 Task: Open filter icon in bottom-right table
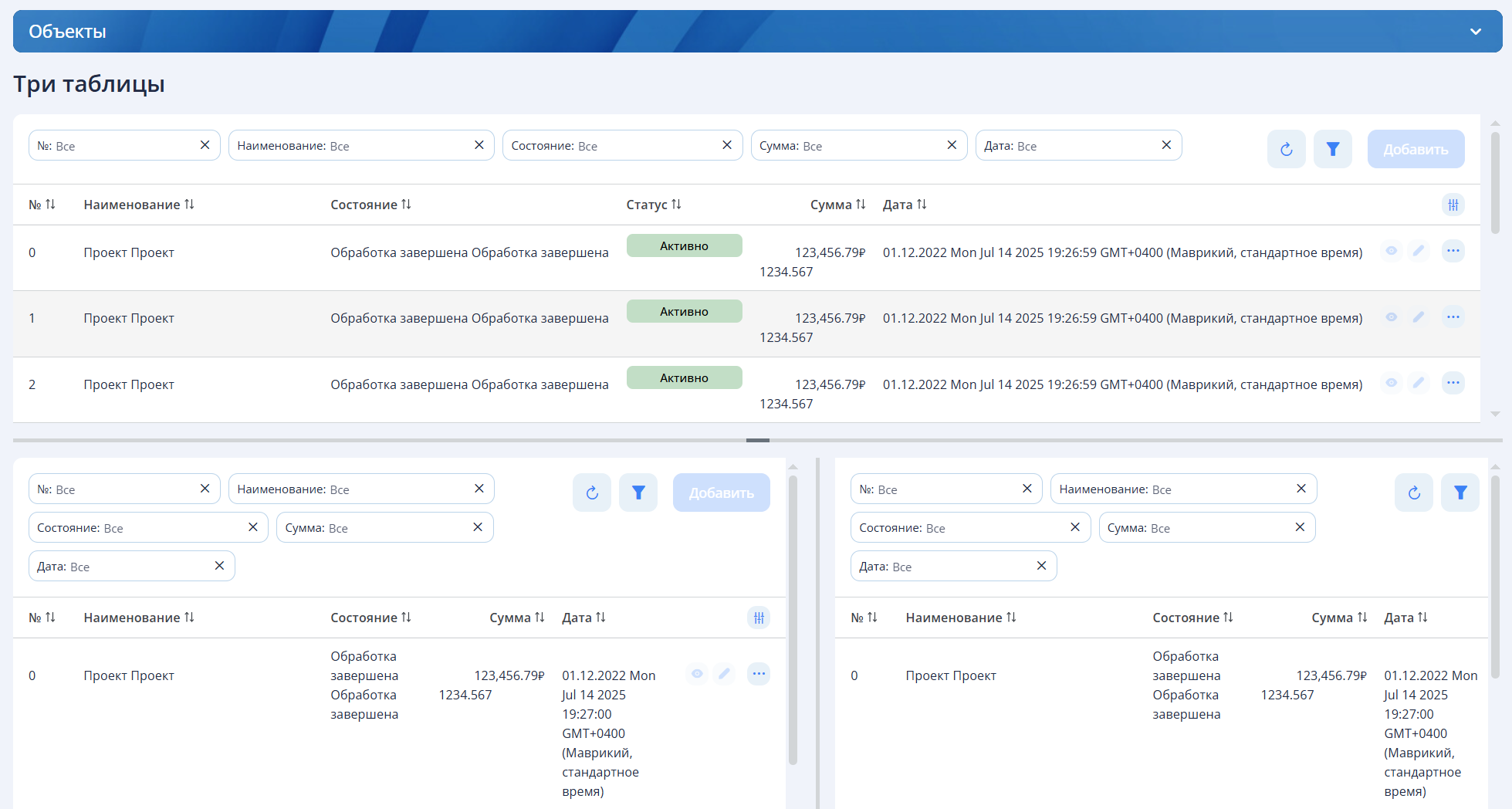pos(1460,493)
